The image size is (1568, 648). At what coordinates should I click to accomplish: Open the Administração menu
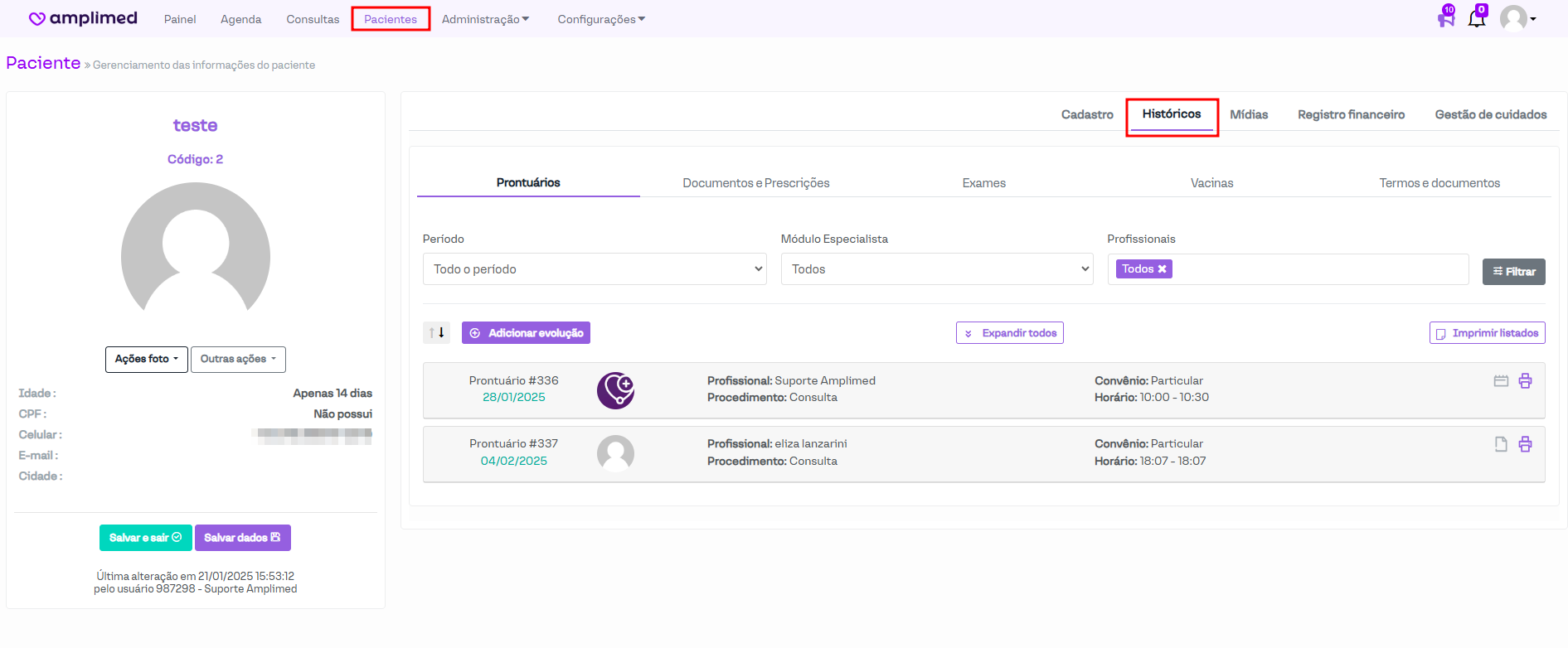click(485, 19)
